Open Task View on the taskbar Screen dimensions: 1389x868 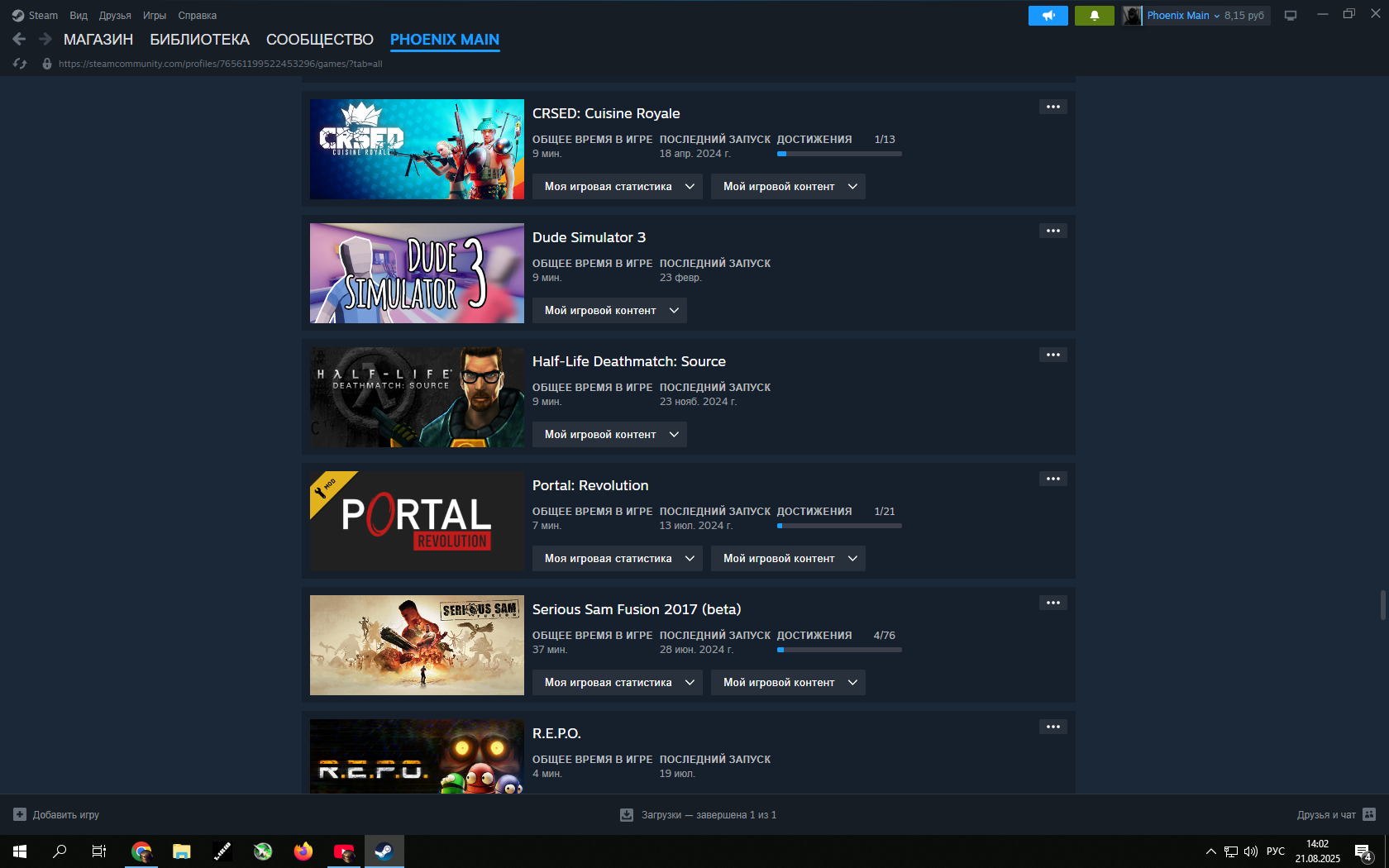tap(99, 851)
